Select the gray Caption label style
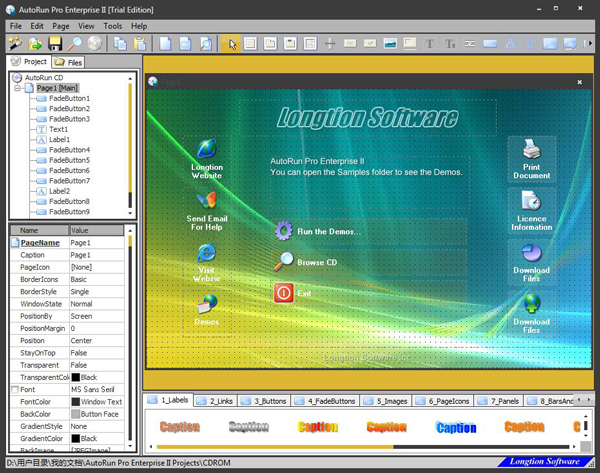This screenshot has width=600, height=473. (x=249, y=426)
